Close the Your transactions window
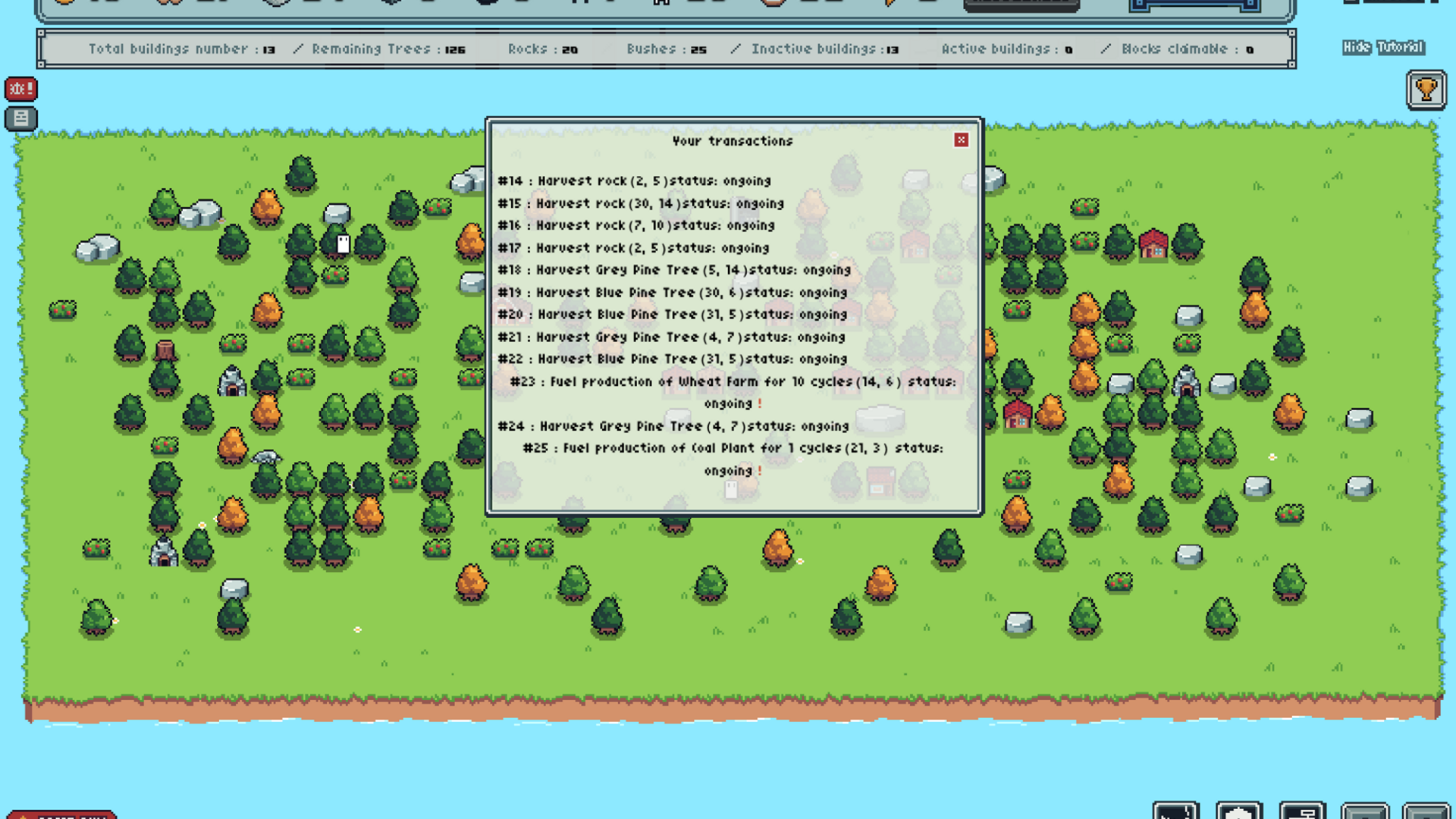This screenshot has height=819, width=1456. pyautogui.click(x=961, y=140)
